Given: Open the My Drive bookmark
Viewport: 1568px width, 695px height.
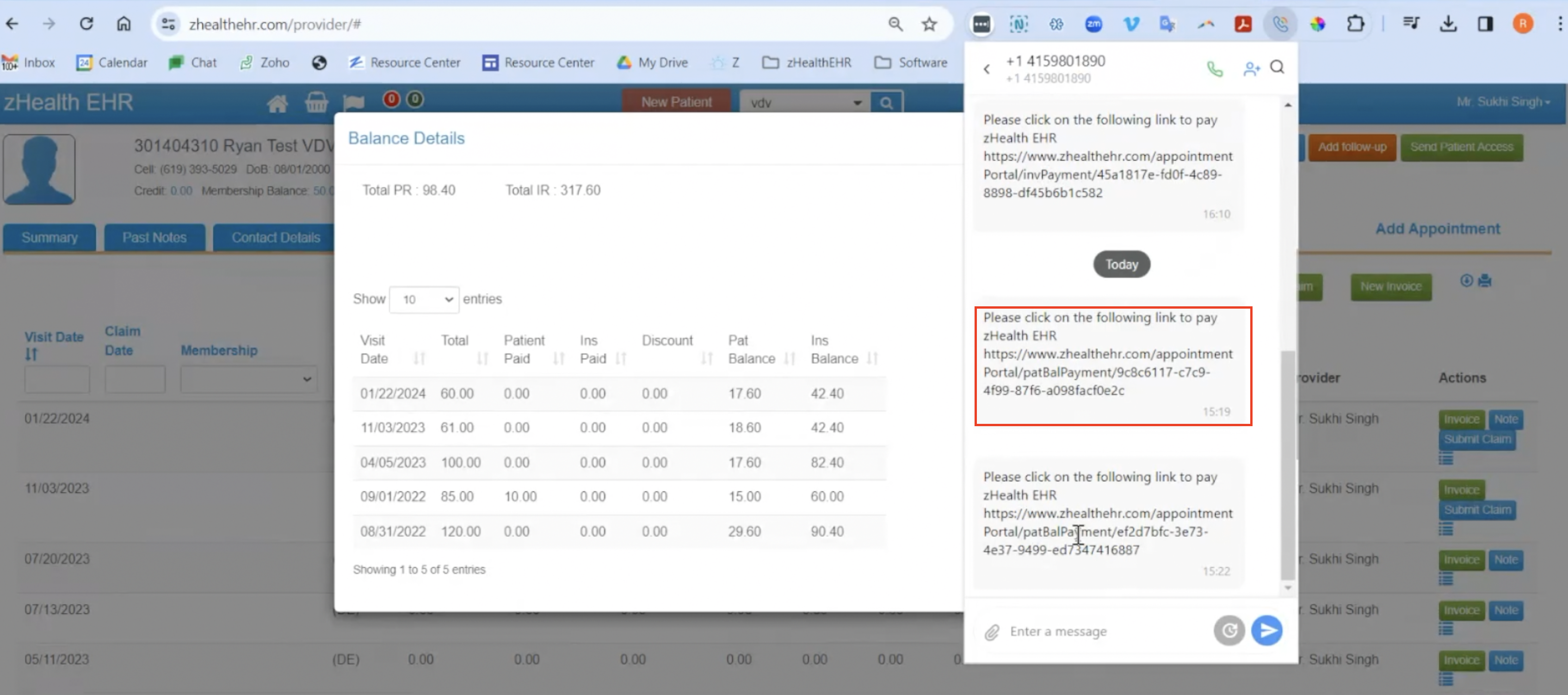Looking at the screenshot, I should [x=652, y=62].
